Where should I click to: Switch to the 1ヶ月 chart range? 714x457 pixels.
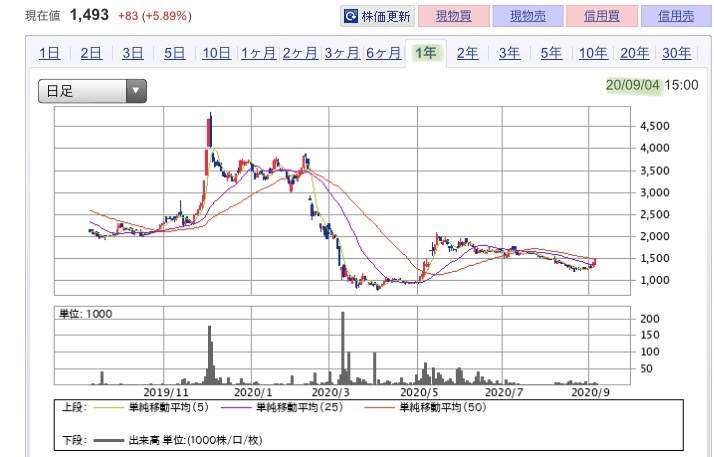(x=258, y=53)
